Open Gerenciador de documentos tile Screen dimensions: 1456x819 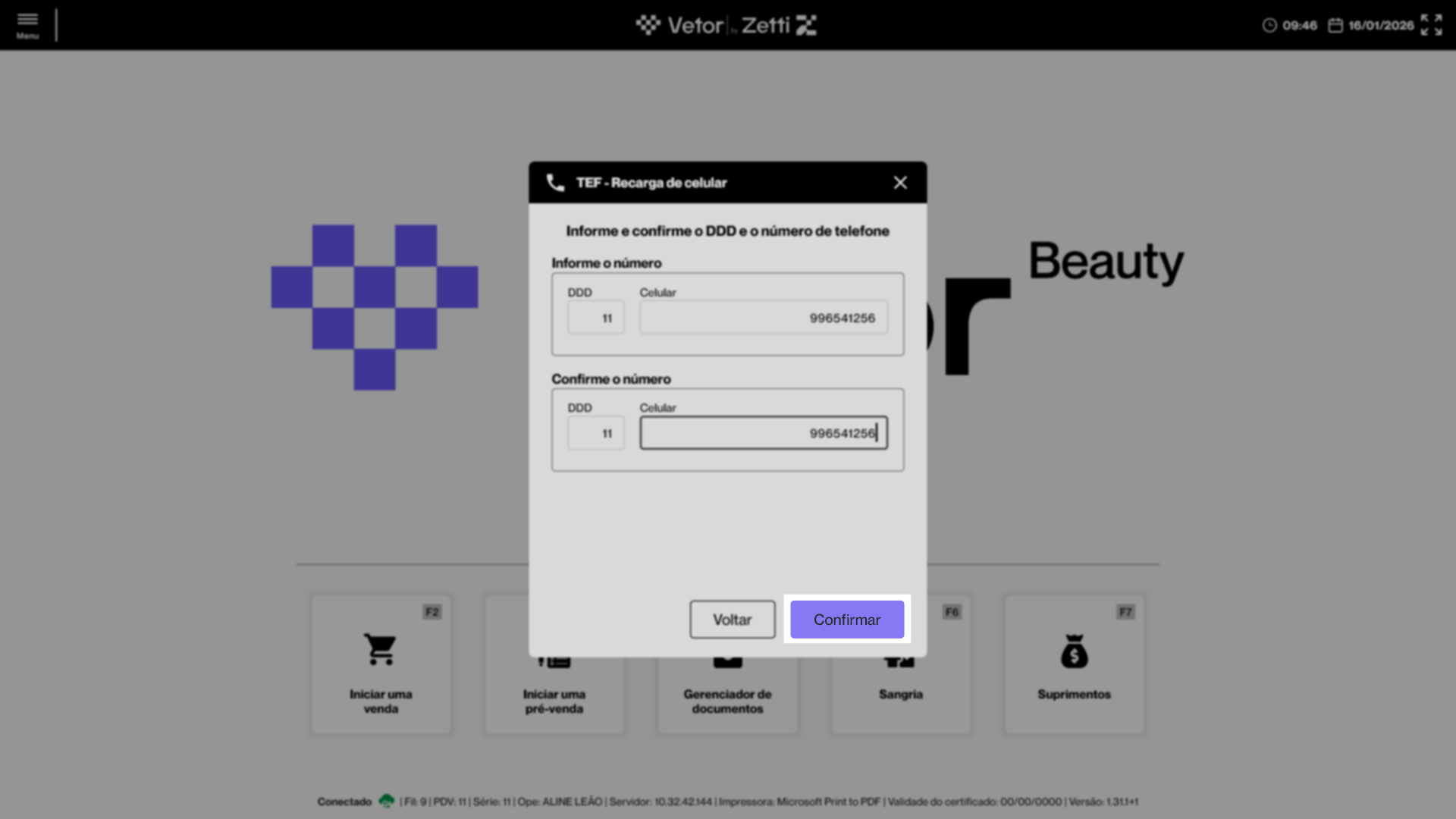(726, 701)
